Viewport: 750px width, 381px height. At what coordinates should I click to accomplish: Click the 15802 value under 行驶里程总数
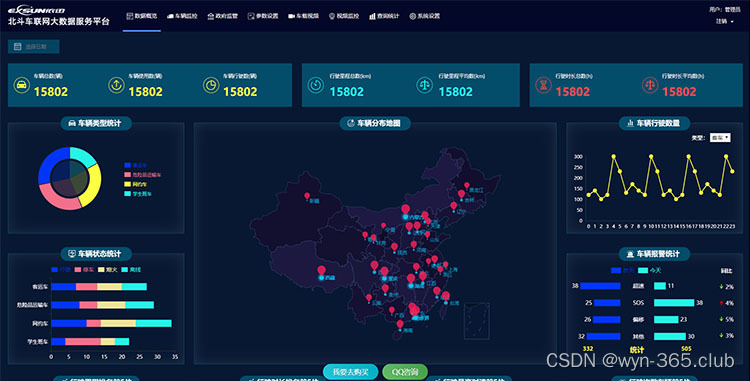pos(347,92)
